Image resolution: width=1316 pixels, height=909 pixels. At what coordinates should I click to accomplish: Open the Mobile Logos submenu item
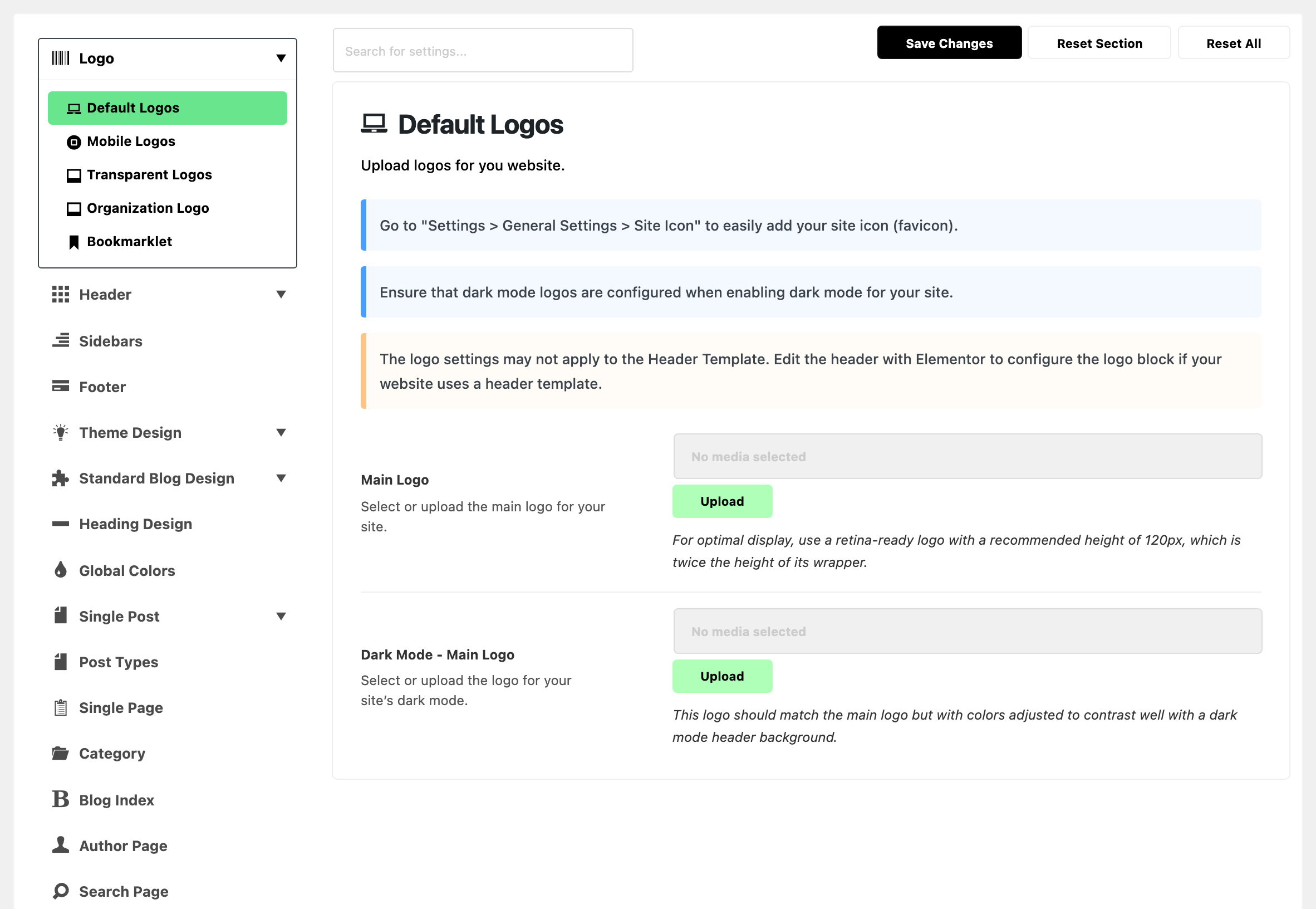pos(168,141)
